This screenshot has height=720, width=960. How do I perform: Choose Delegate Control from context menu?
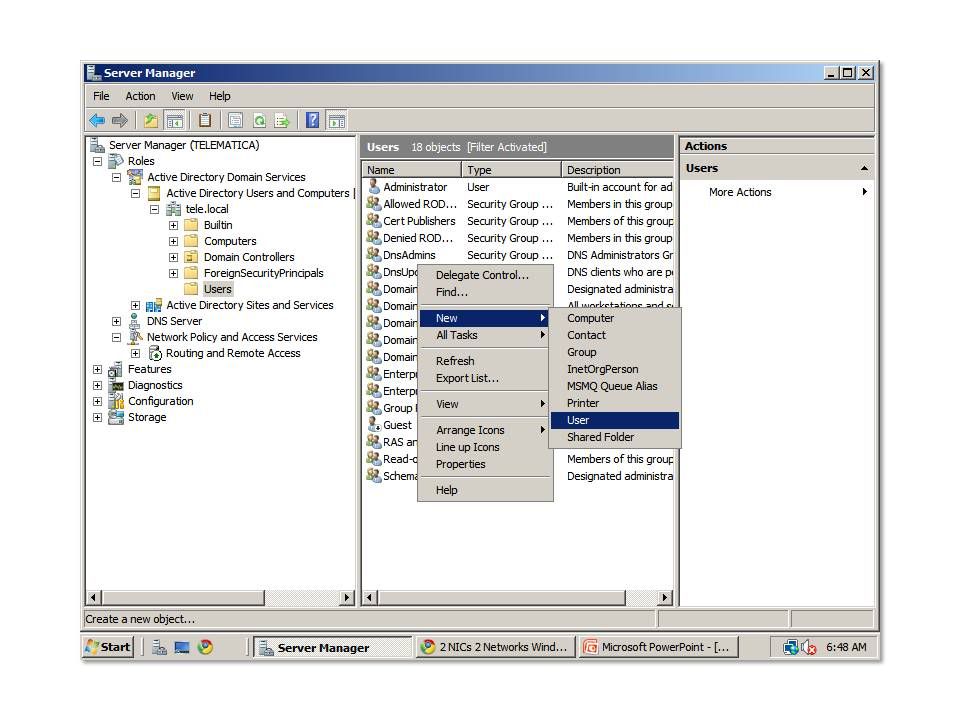point(482,275)
